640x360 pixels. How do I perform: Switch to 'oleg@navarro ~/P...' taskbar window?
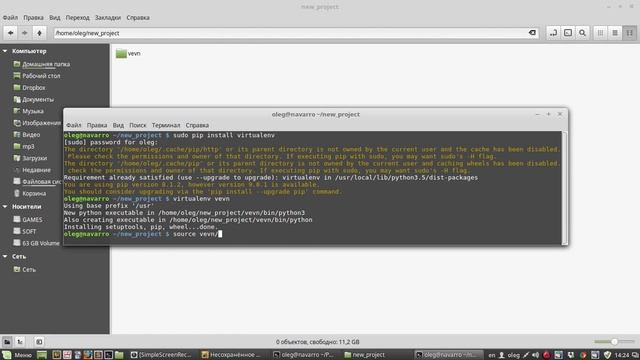(x=304, y=355)
